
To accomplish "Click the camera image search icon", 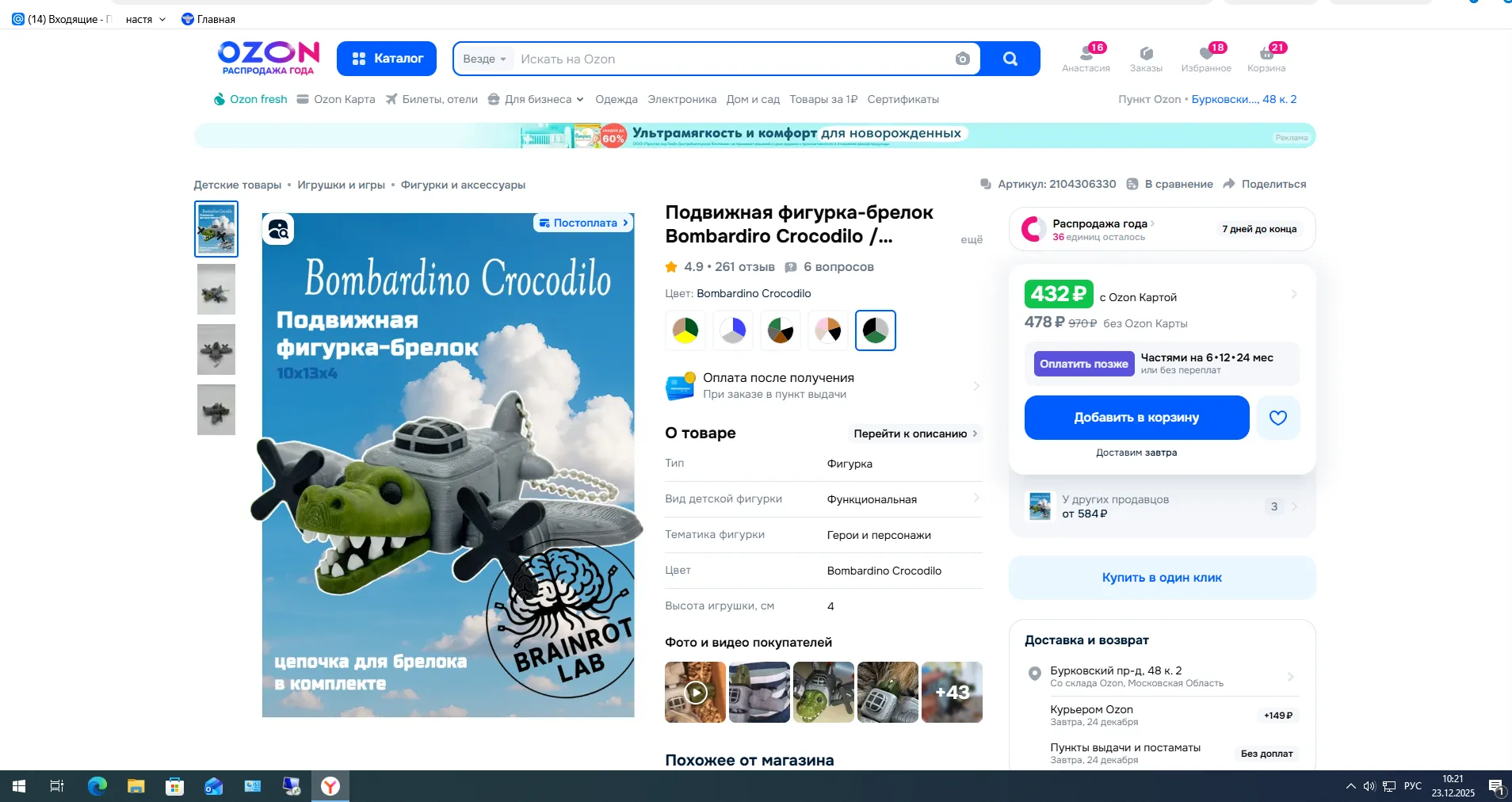I will (962, 59).
